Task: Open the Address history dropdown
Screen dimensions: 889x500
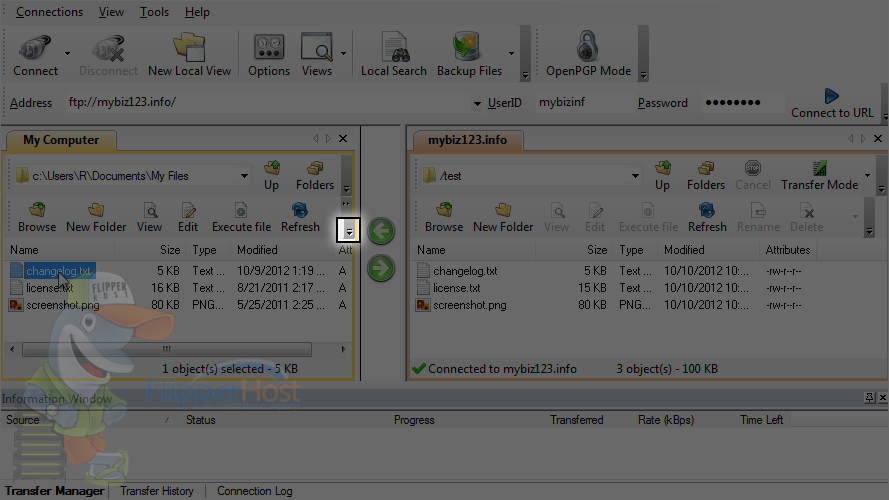Action: click(x=477, y=103)
